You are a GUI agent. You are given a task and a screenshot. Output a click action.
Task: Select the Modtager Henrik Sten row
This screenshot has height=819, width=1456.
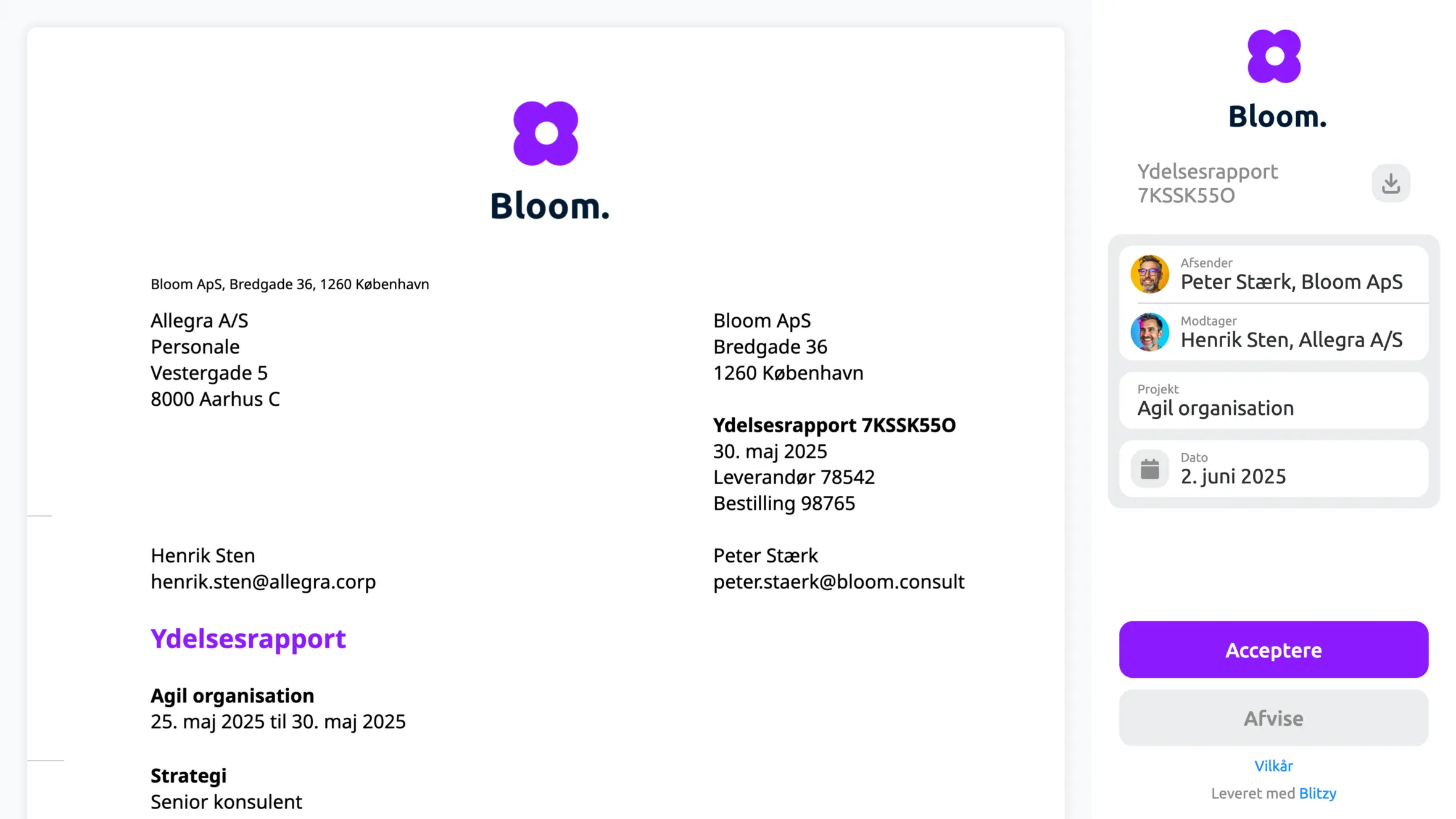(x=1273, y=332)
